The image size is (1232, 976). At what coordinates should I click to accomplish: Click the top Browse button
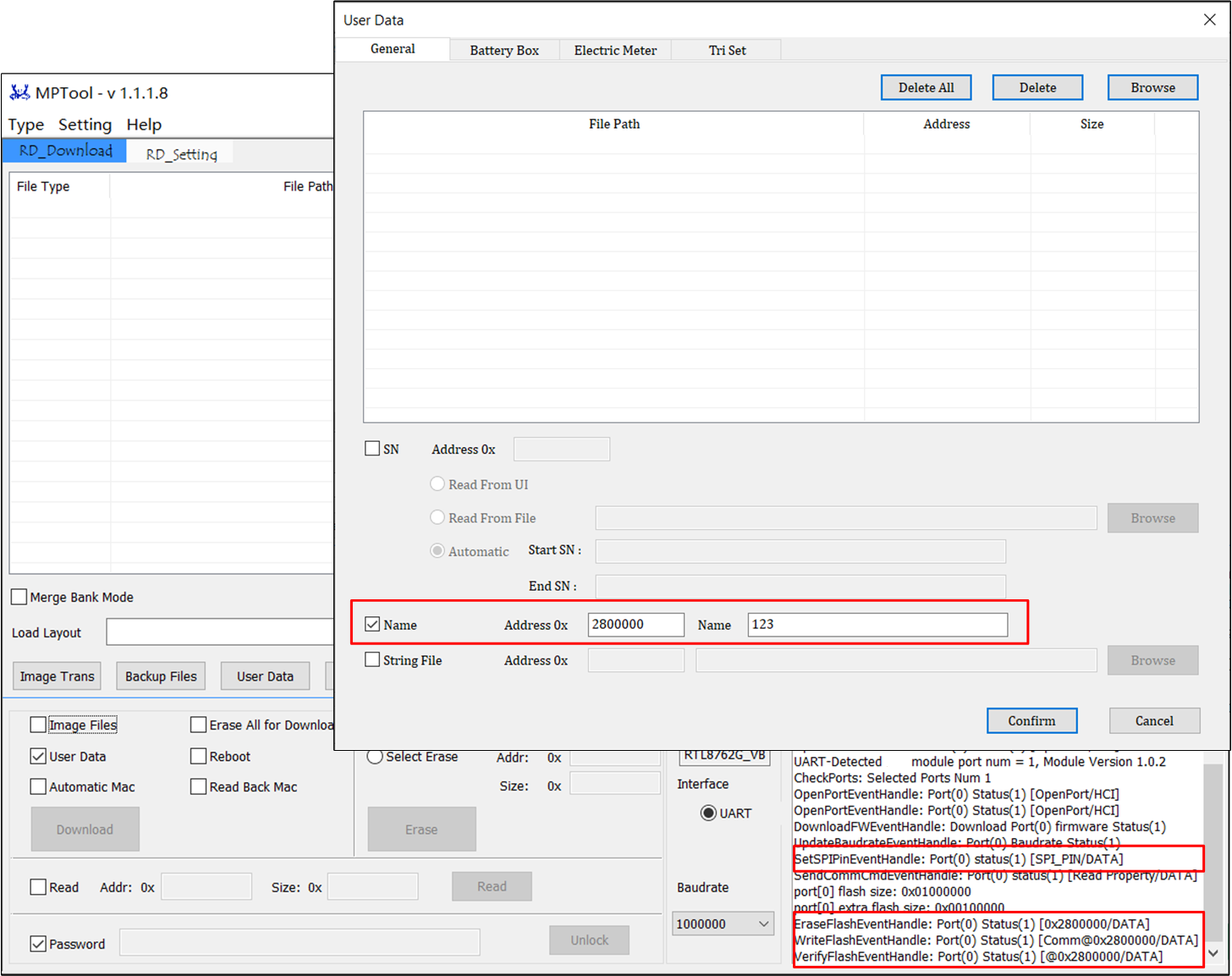[x=1152, y=88]
